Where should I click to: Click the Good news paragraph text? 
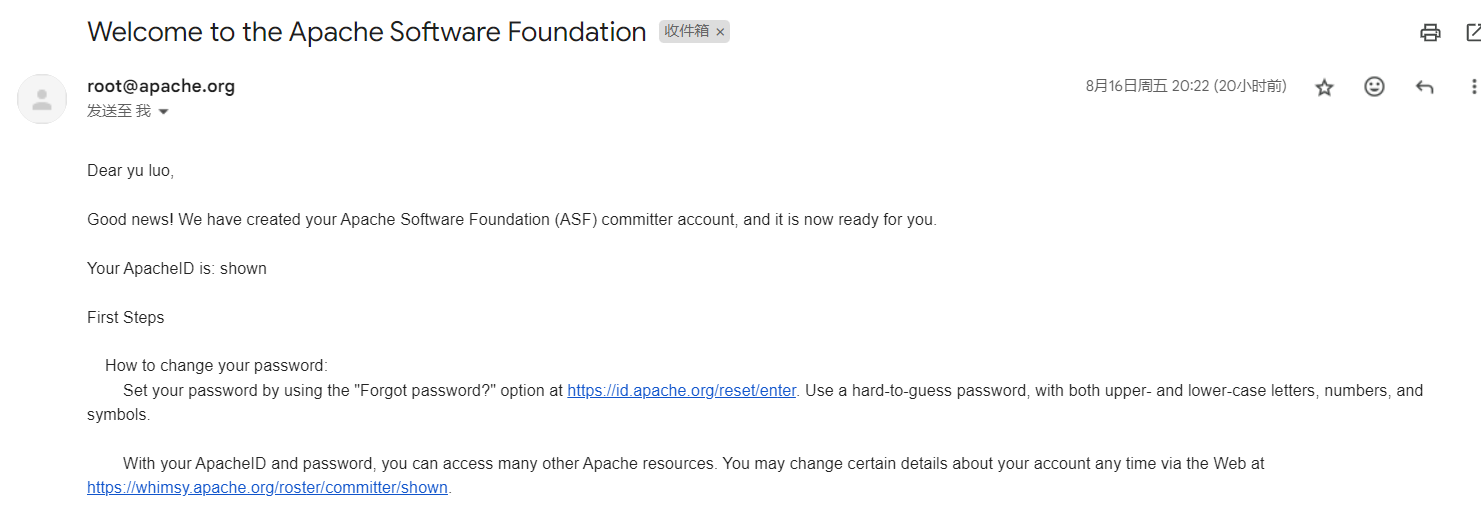pos(511,220)
